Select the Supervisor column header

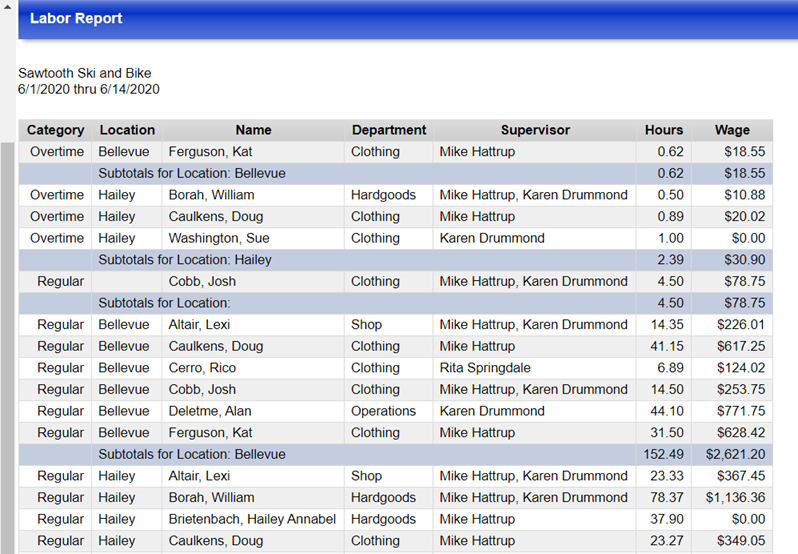tap(535, 130)
